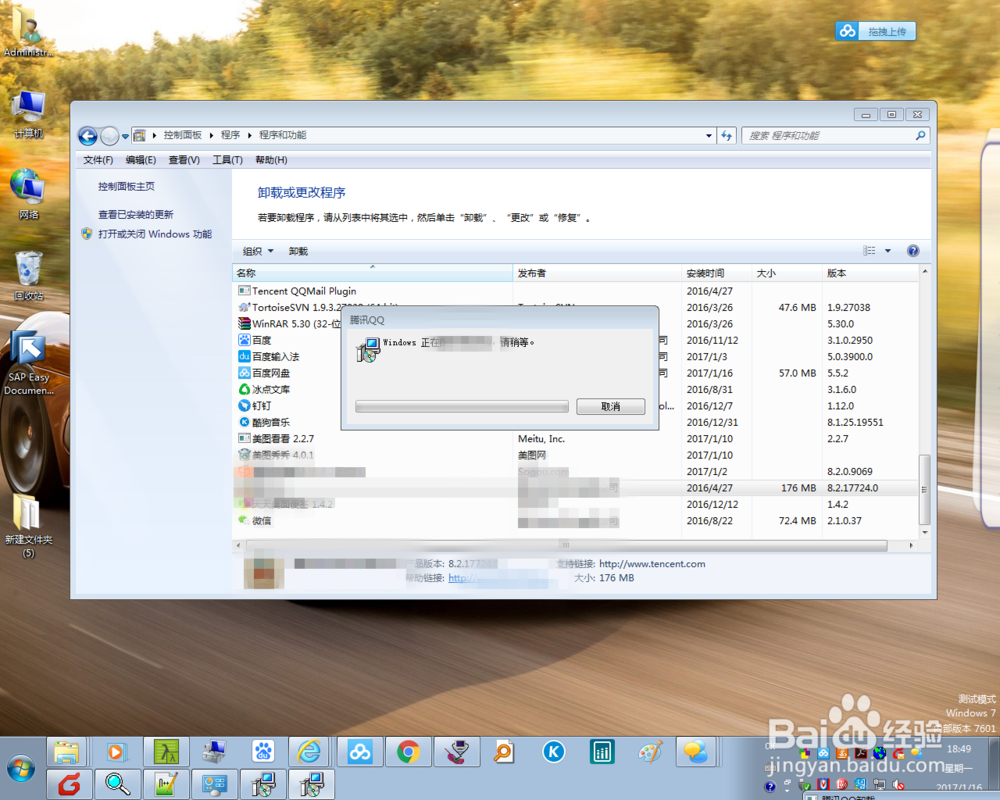Open the 帮助(H) menu
1000x800 pixels.
click(x=271, y=160)
